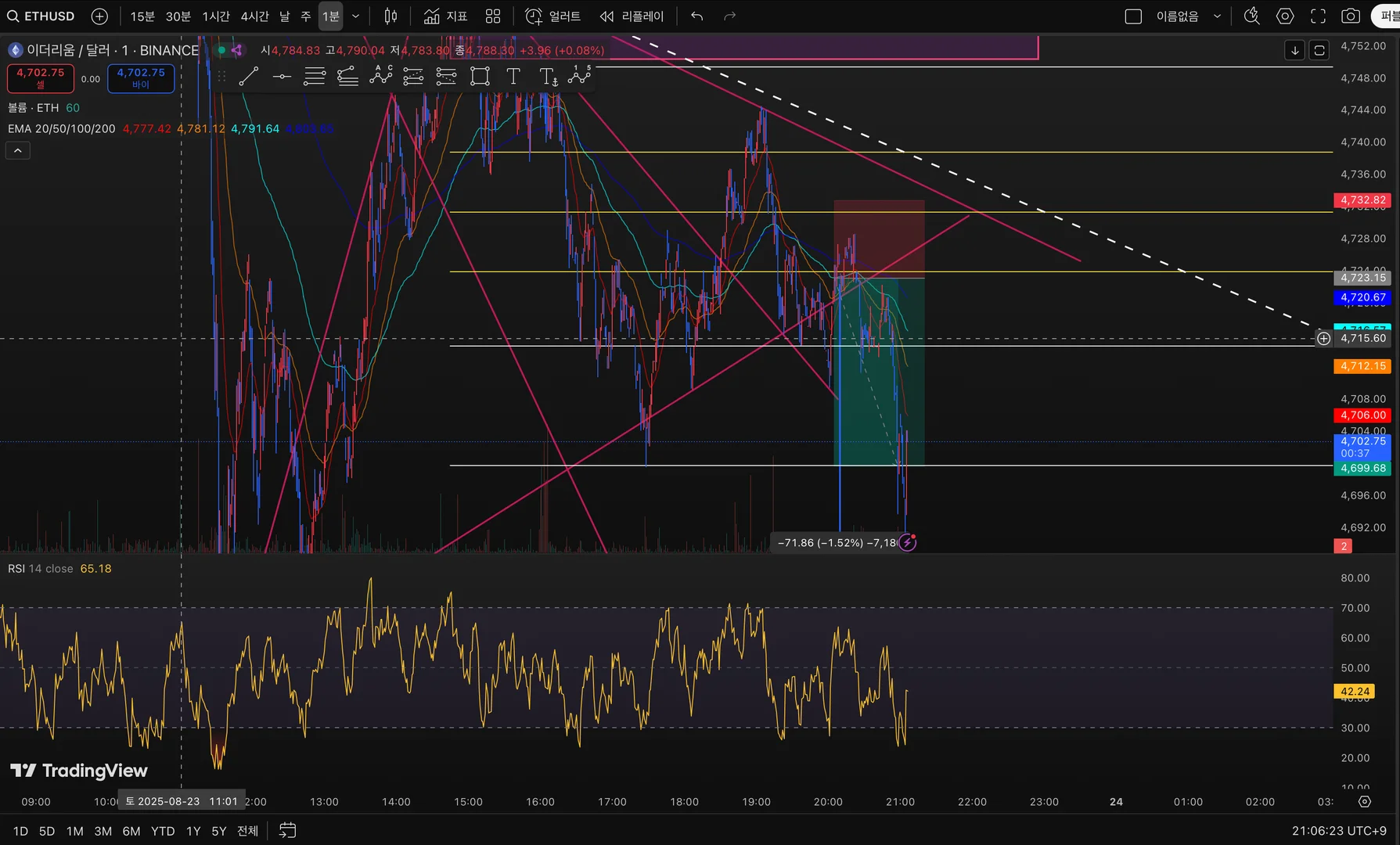This screenshot has width=1400, height=845.
Task: Open the chart type candlestick icon
Action: coord(390,16)
